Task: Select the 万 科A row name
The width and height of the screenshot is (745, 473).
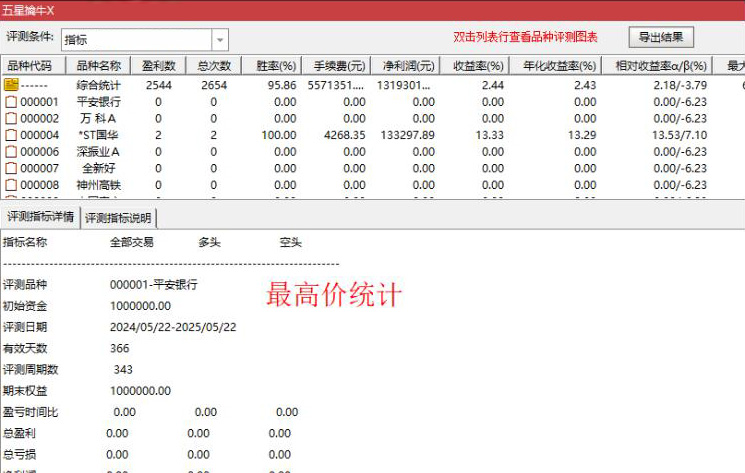Action: 98,119
